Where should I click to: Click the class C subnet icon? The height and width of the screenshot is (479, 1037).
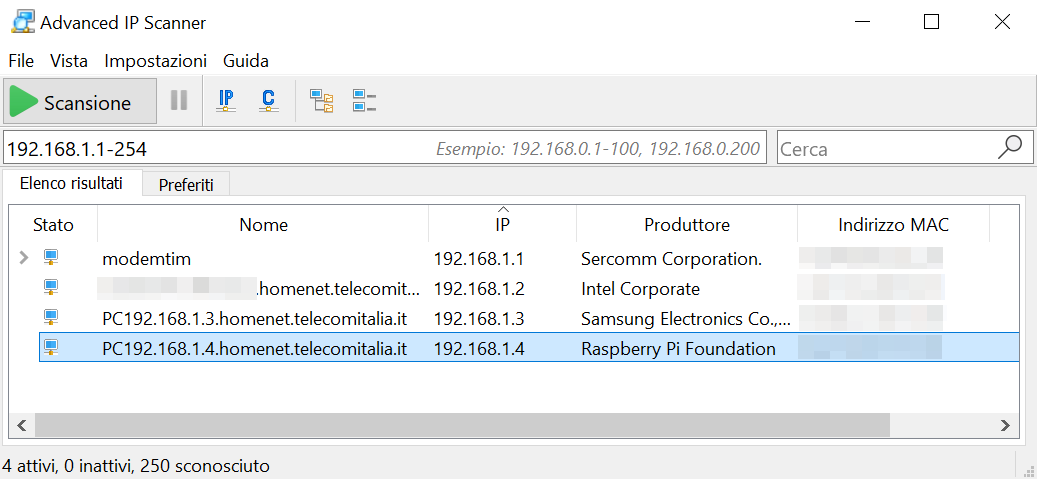(267, 101)
